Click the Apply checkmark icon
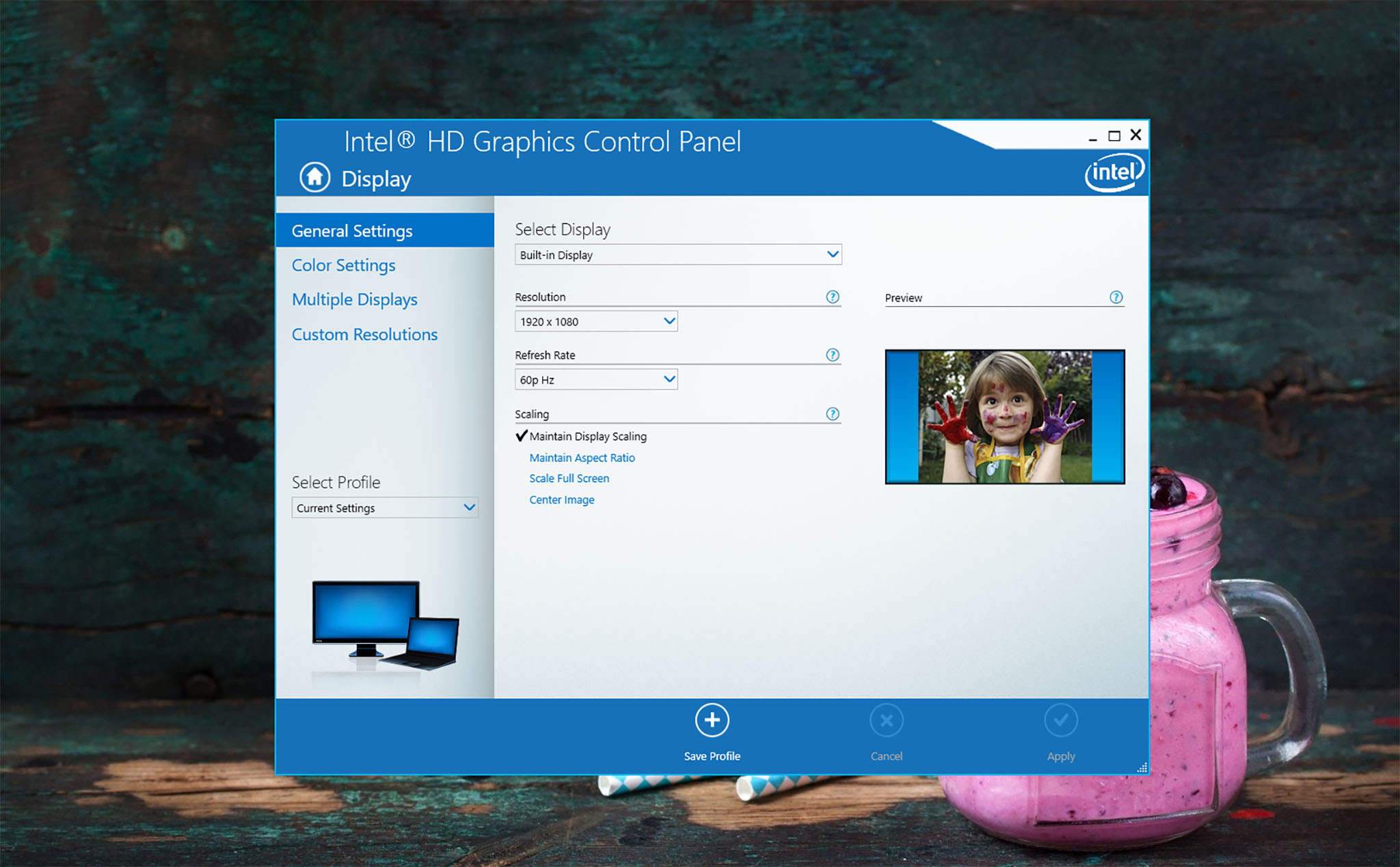Screen dimensions: 1400x867 click(1060, 720)
